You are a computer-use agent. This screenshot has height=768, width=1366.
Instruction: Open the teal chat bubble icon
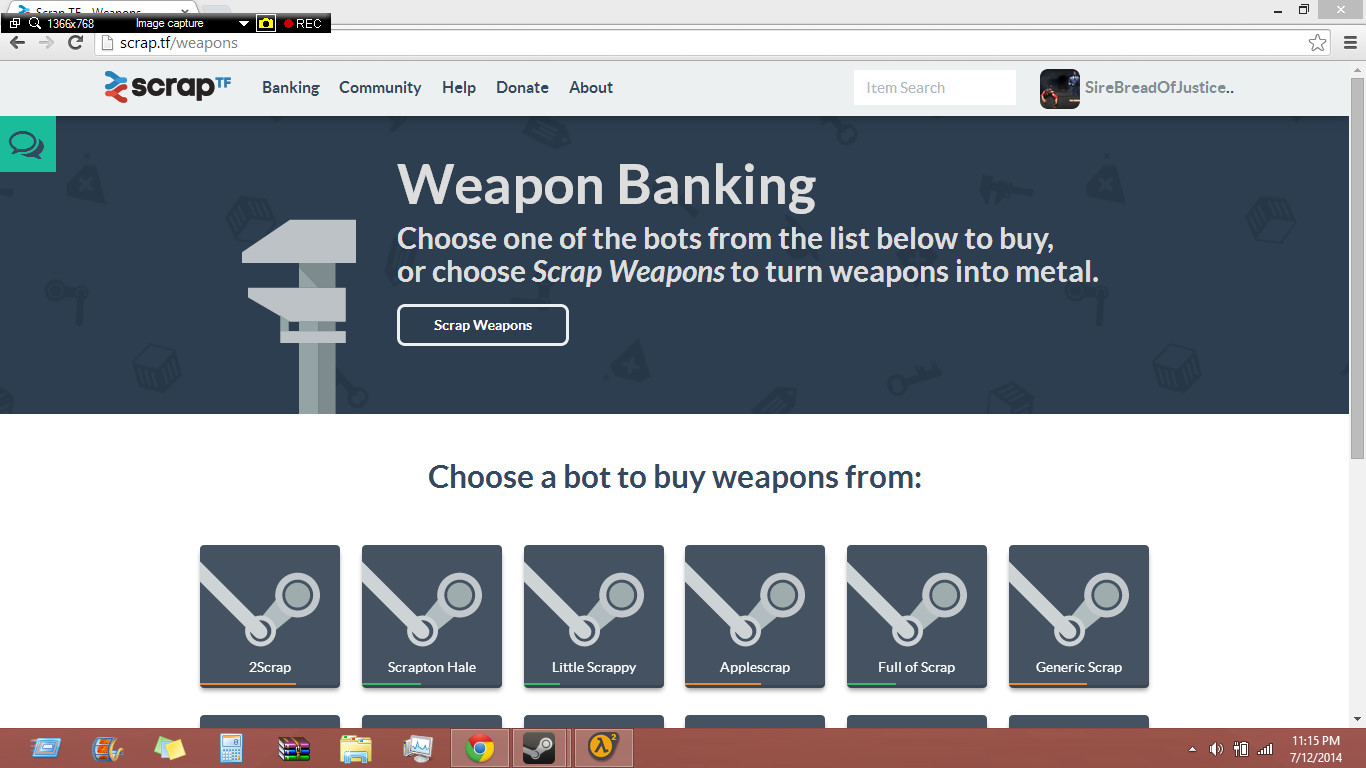[x=27, y=145]
